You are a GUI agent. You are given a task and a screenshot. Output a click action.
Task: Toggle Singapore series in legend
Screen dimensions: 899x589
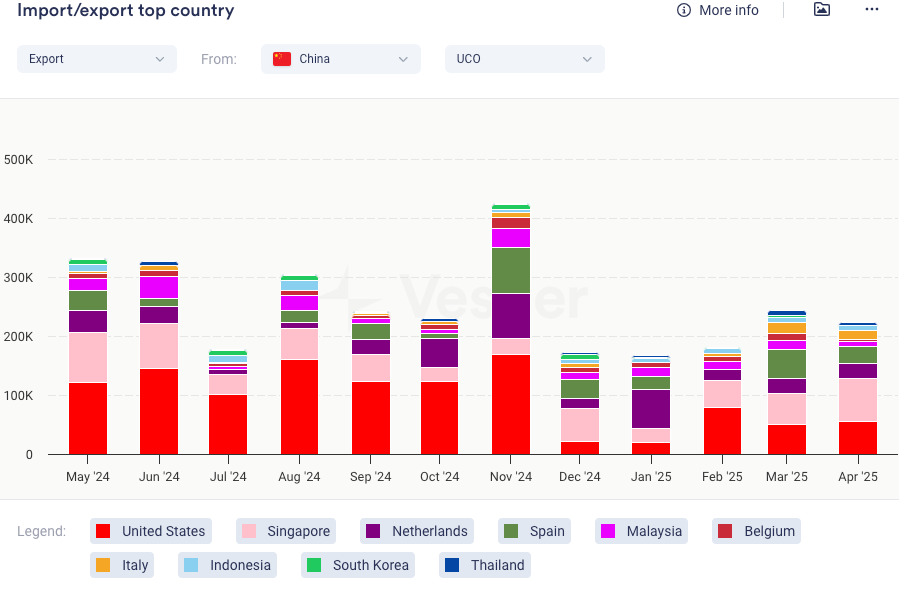(x=285, y=531)
